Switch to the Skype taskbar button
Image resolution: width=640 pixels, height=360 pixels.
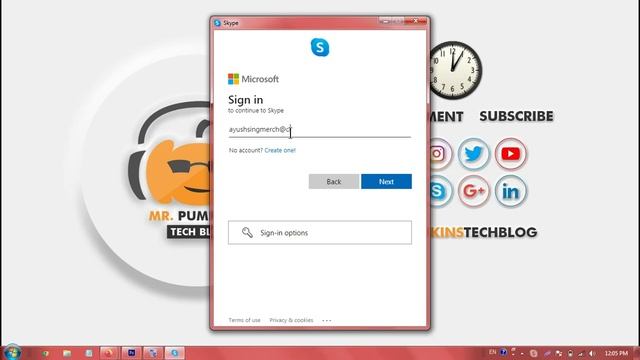[175, 353]
